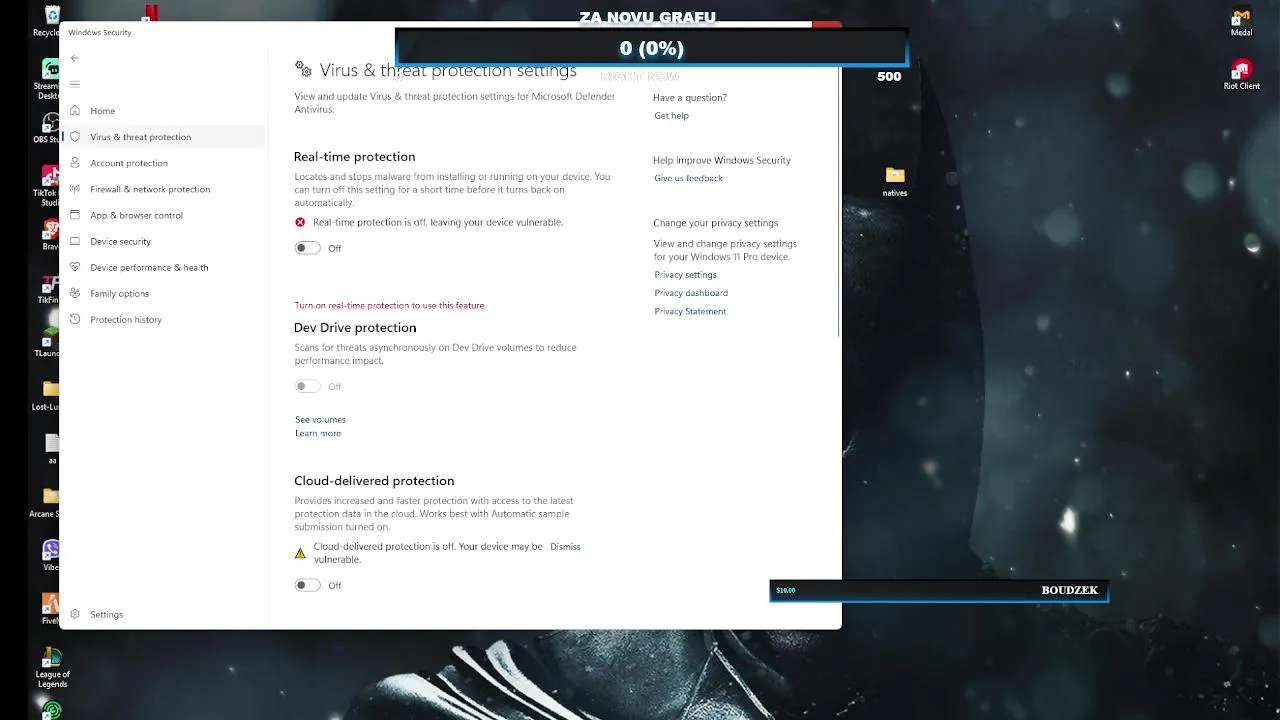Click the App & browser control icon
The height and width of the screenshot is (720, 1280).
[75, 215]
